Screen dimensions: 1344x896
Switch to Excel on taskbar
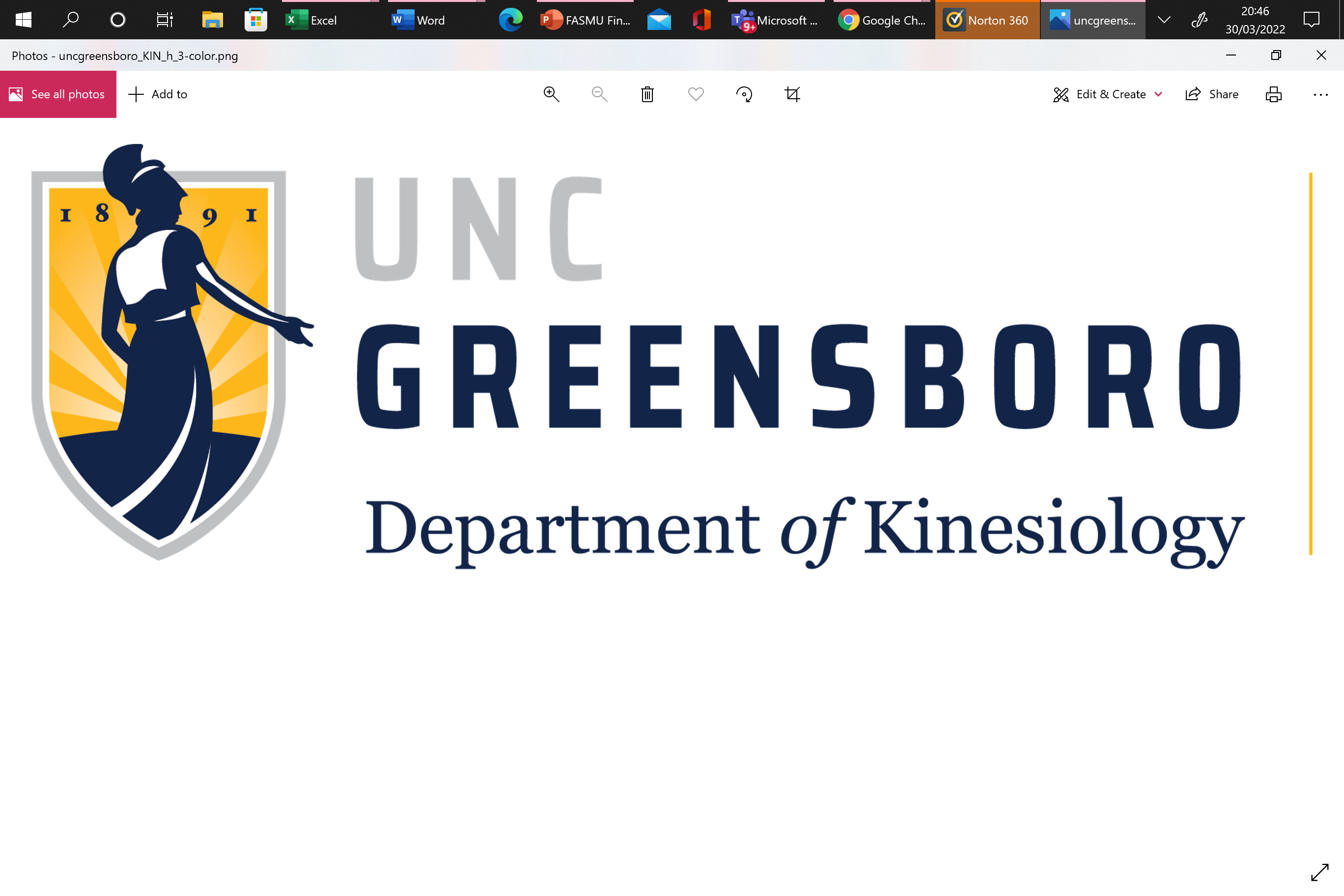pyautogui.click(x=330, y=20)
